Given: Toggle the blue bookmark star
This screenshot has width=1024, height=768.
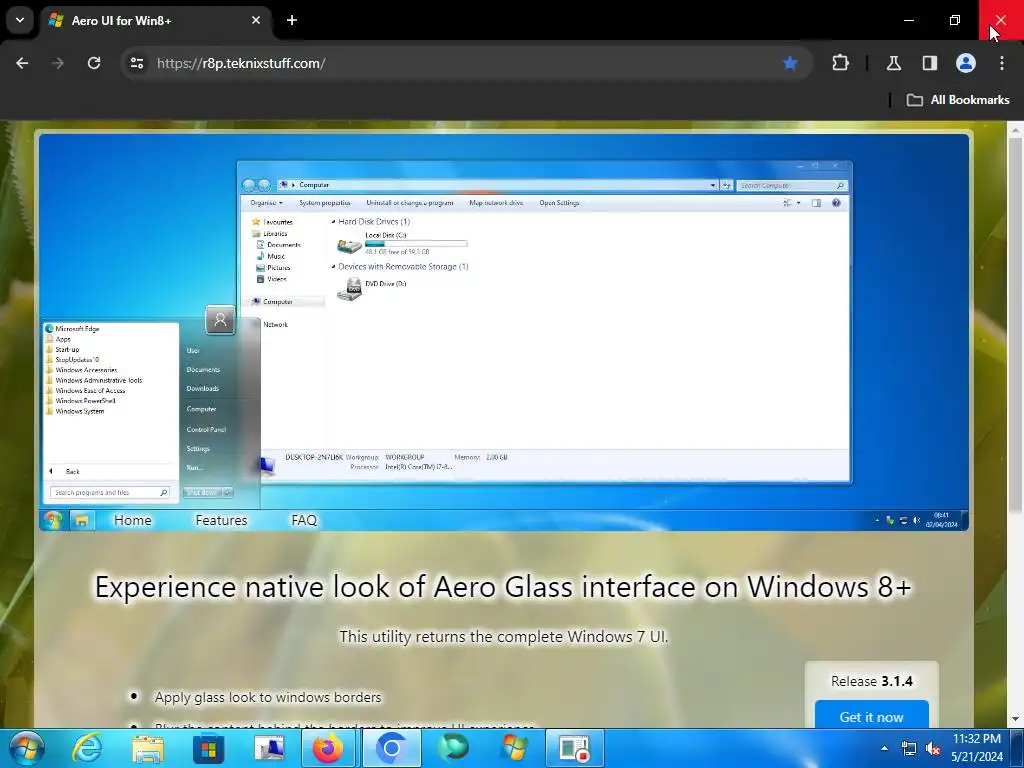Looking at the screenshot, I should (790, 63).
